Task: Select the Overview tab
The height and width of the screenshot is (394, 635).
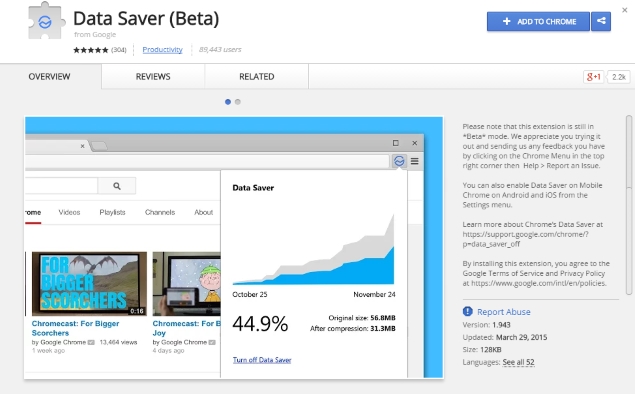Action: coord(49,77)
